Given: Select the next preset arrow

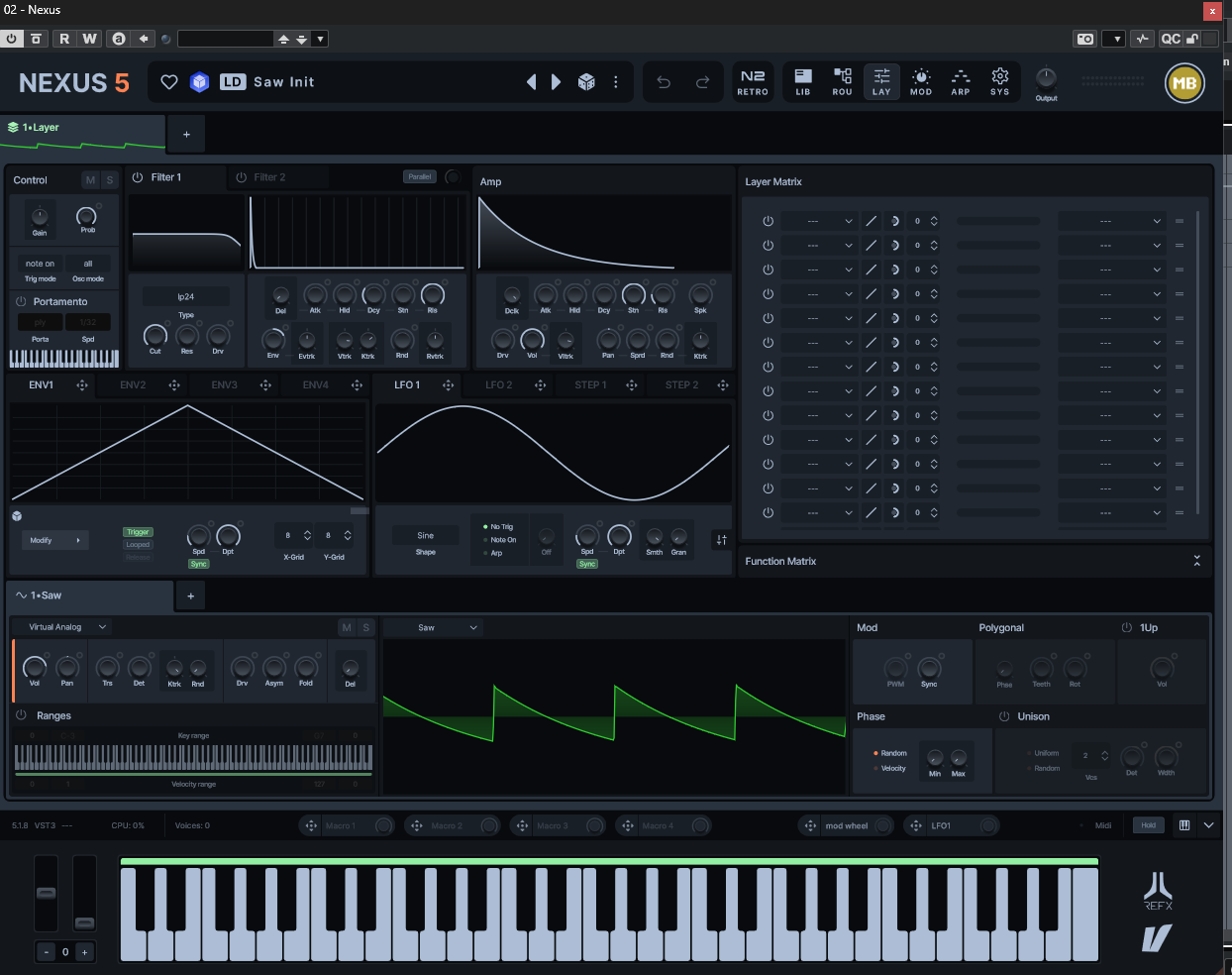Looking at the screenshot, I should point(556,82).
